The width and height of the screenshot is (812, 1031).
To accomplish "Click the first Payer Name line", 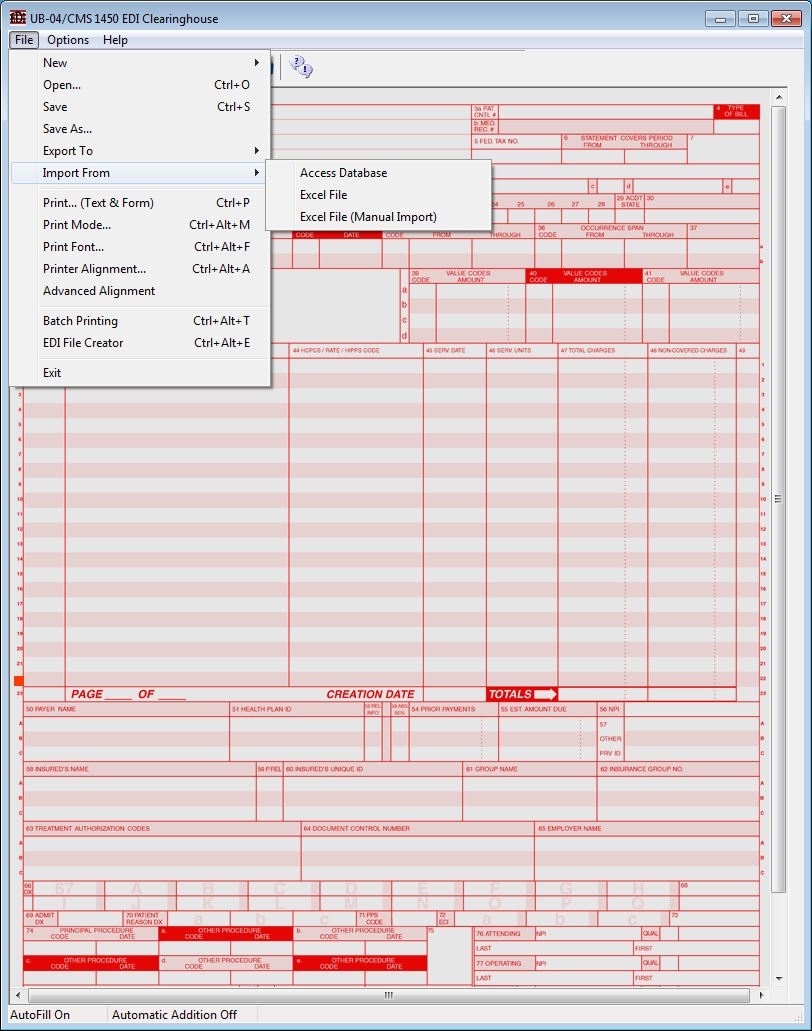I will 126,724.
